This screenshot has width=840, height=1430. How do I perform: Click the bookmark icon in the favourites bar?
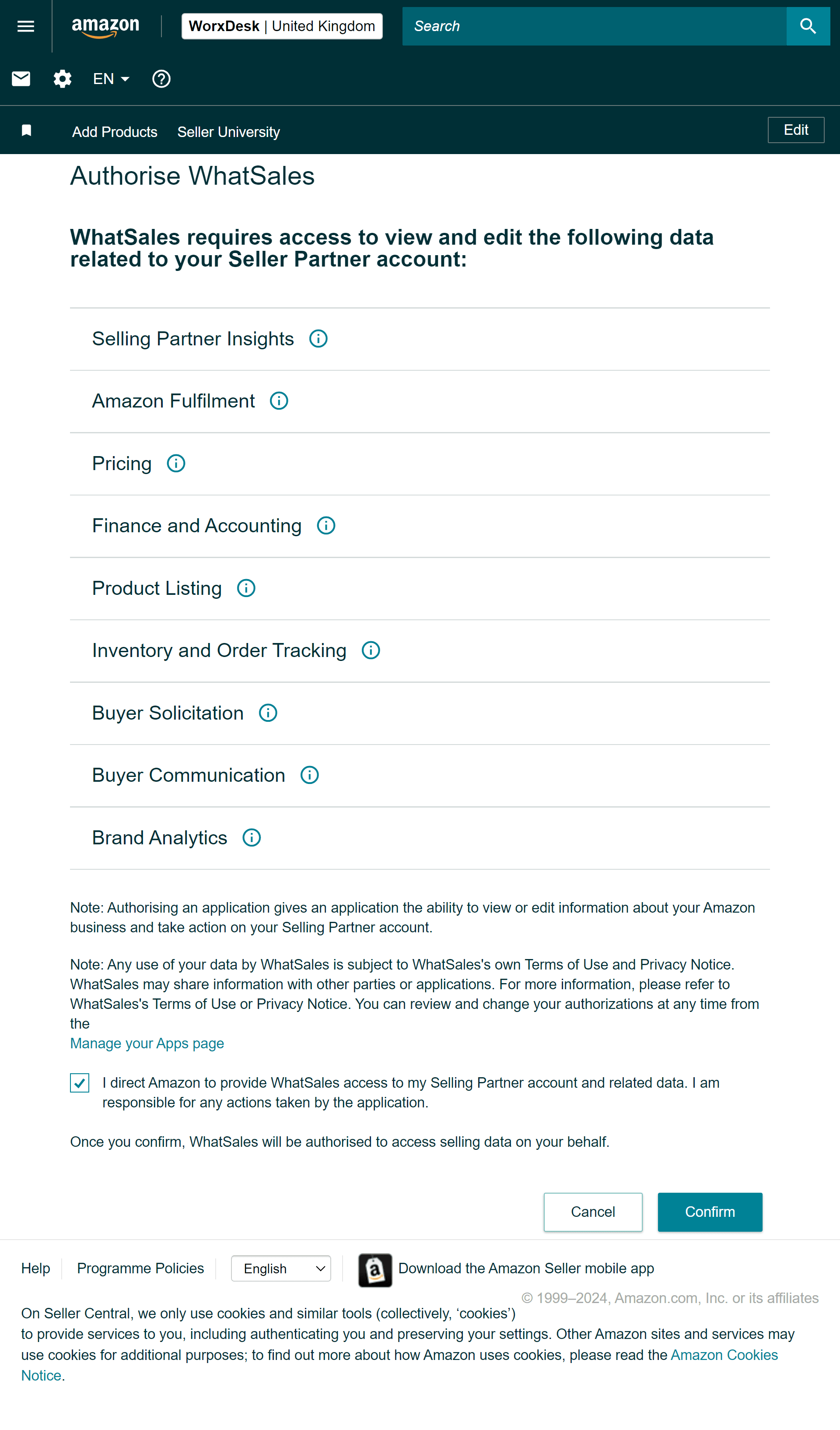click(26, 131)
